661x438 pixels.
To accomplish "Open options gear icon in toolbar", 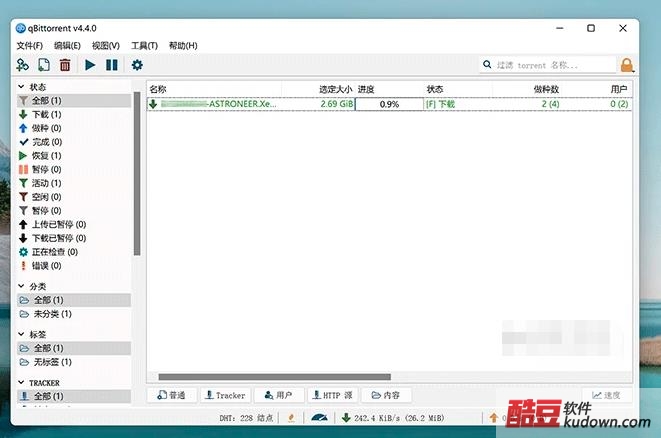I will click(137, 65).
